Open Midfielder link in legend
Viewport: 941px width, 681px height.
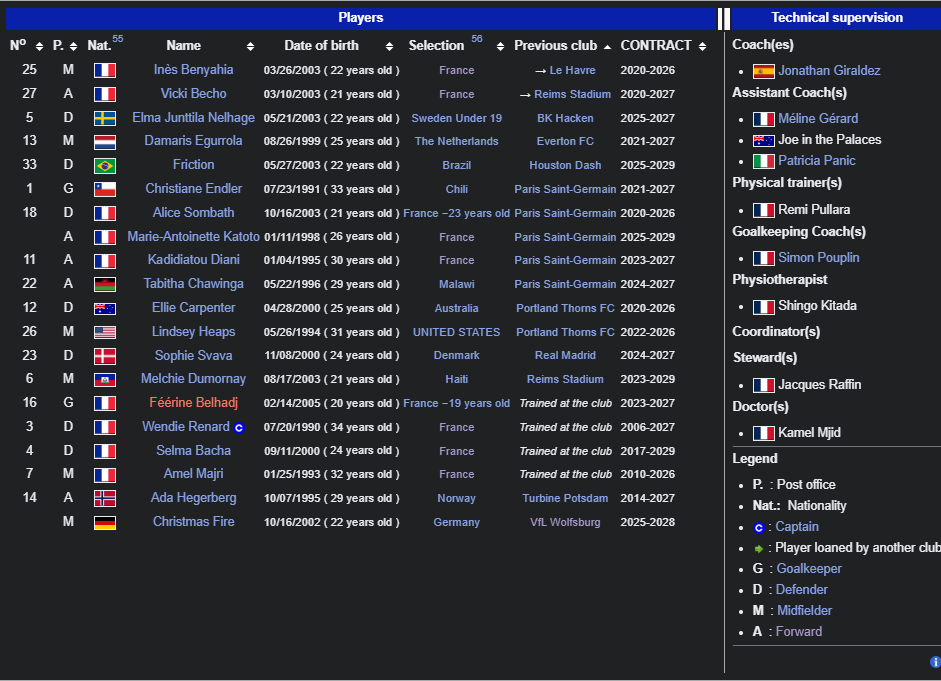click(804, 611)
